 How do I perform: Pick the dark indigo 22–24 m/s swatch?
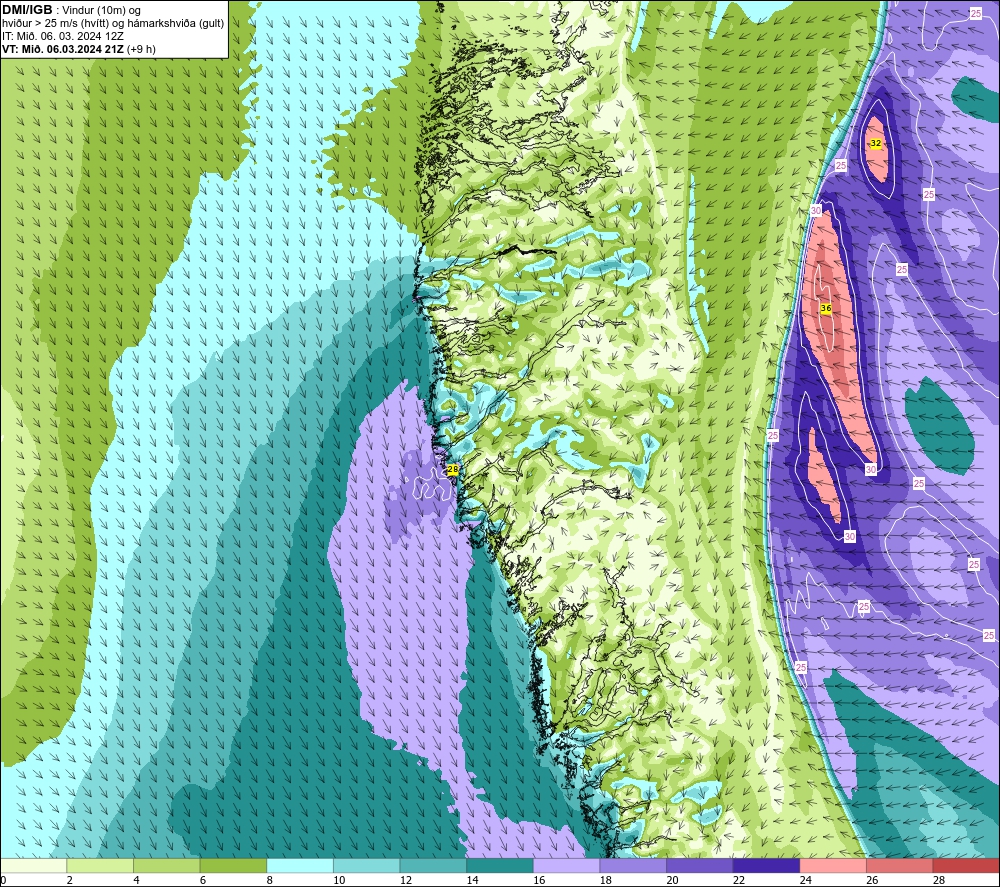(x=767, y=865)
